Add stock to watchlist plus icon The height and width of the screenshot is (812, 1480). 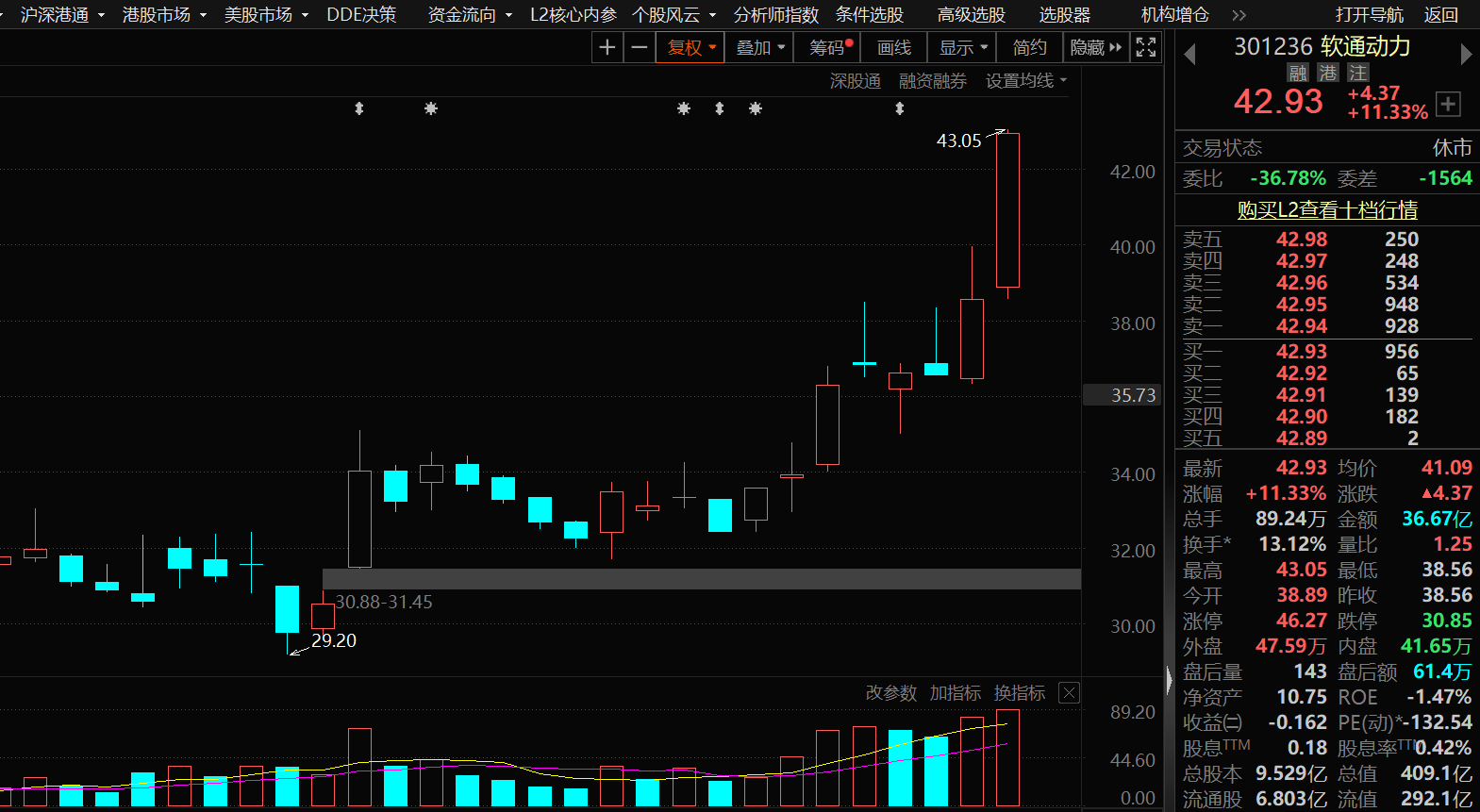(1448, 104)
